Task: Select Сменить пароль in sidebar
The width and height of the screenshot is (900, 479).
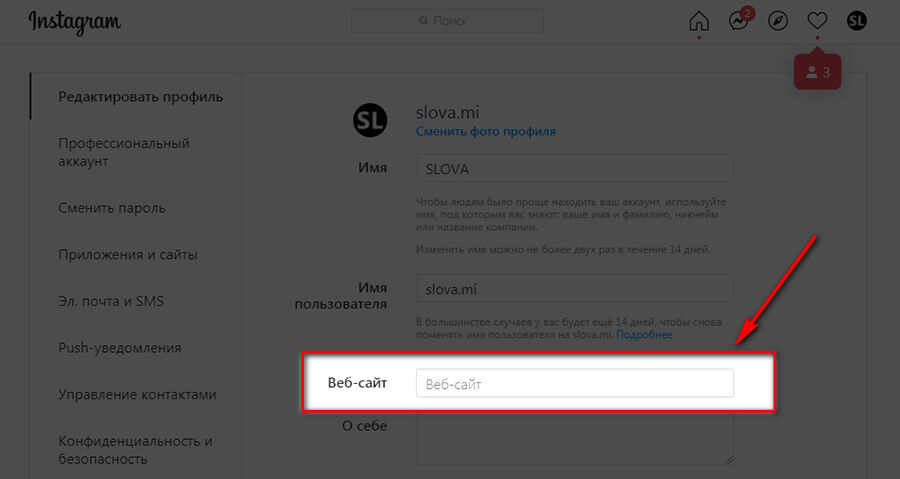Action: coord(112,208)
